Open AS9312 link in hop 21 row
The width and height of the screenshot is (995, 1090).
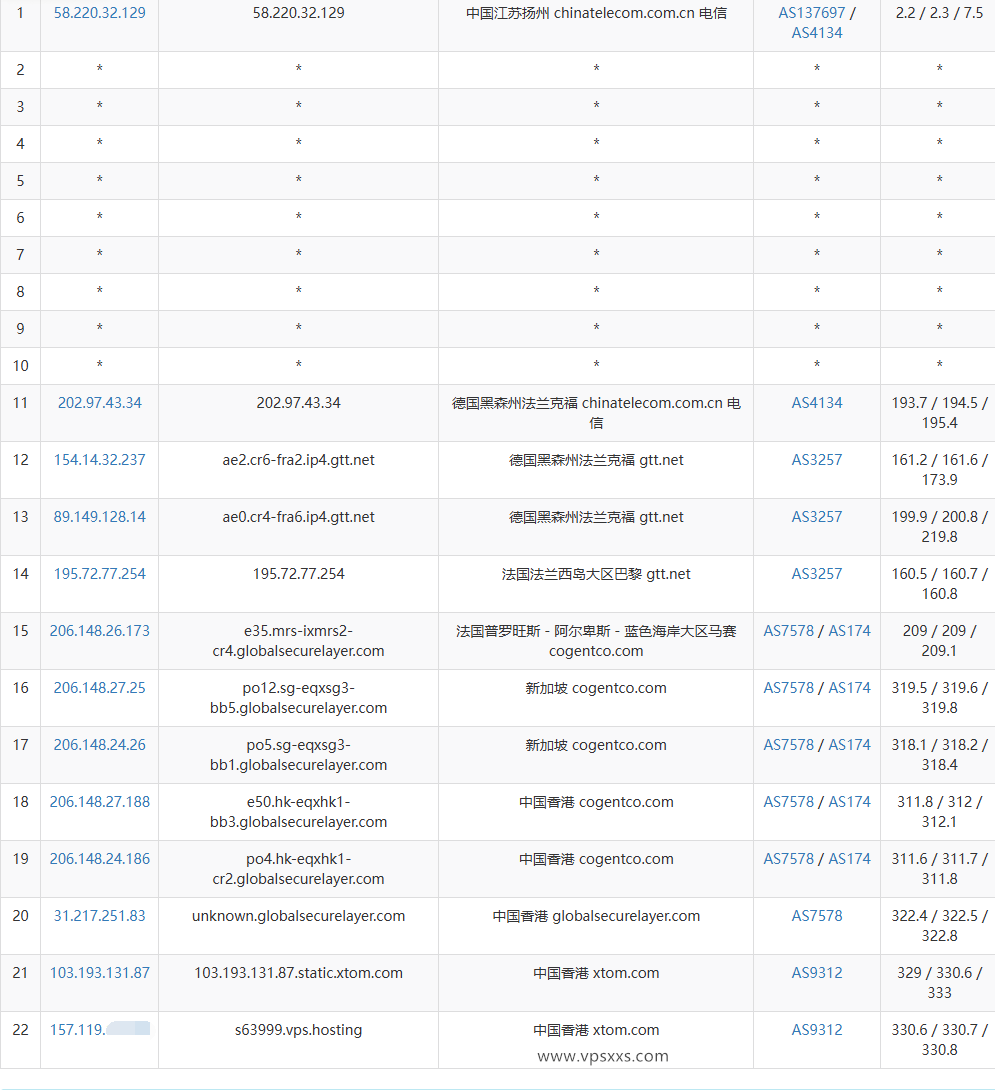[817, 973]
